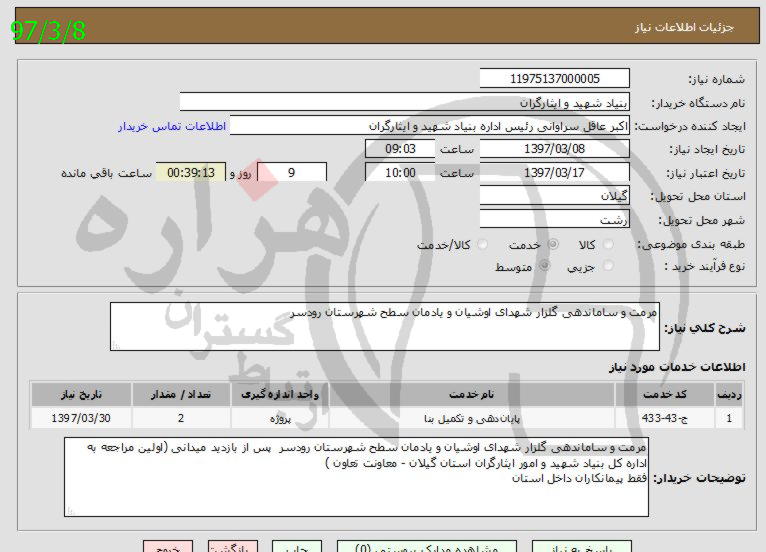The image size is (766, 552).
Task: Click the resize grip of buyer notes textarea
Action: pyautogui.click(x=70, y=511)
